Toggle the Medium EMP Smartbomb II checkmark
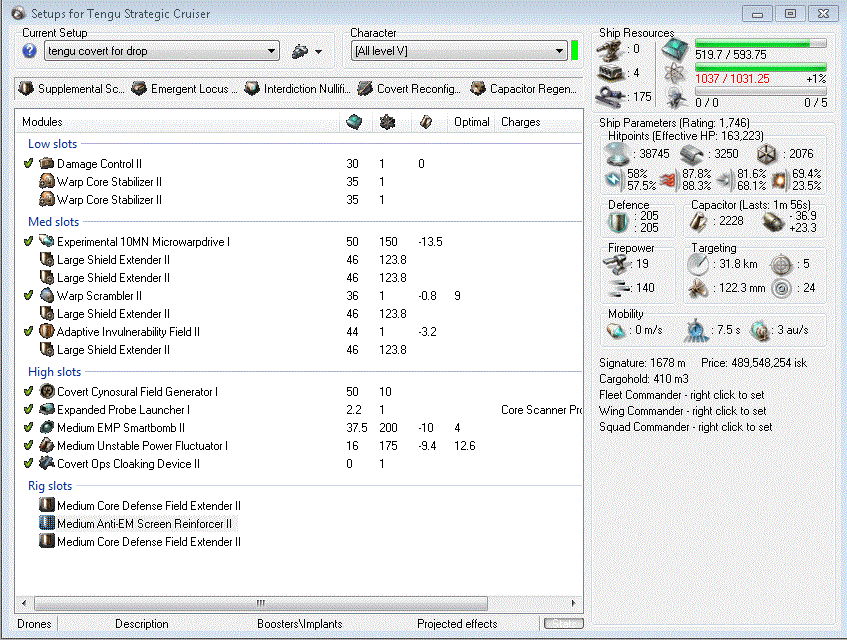 pos(29,427)
